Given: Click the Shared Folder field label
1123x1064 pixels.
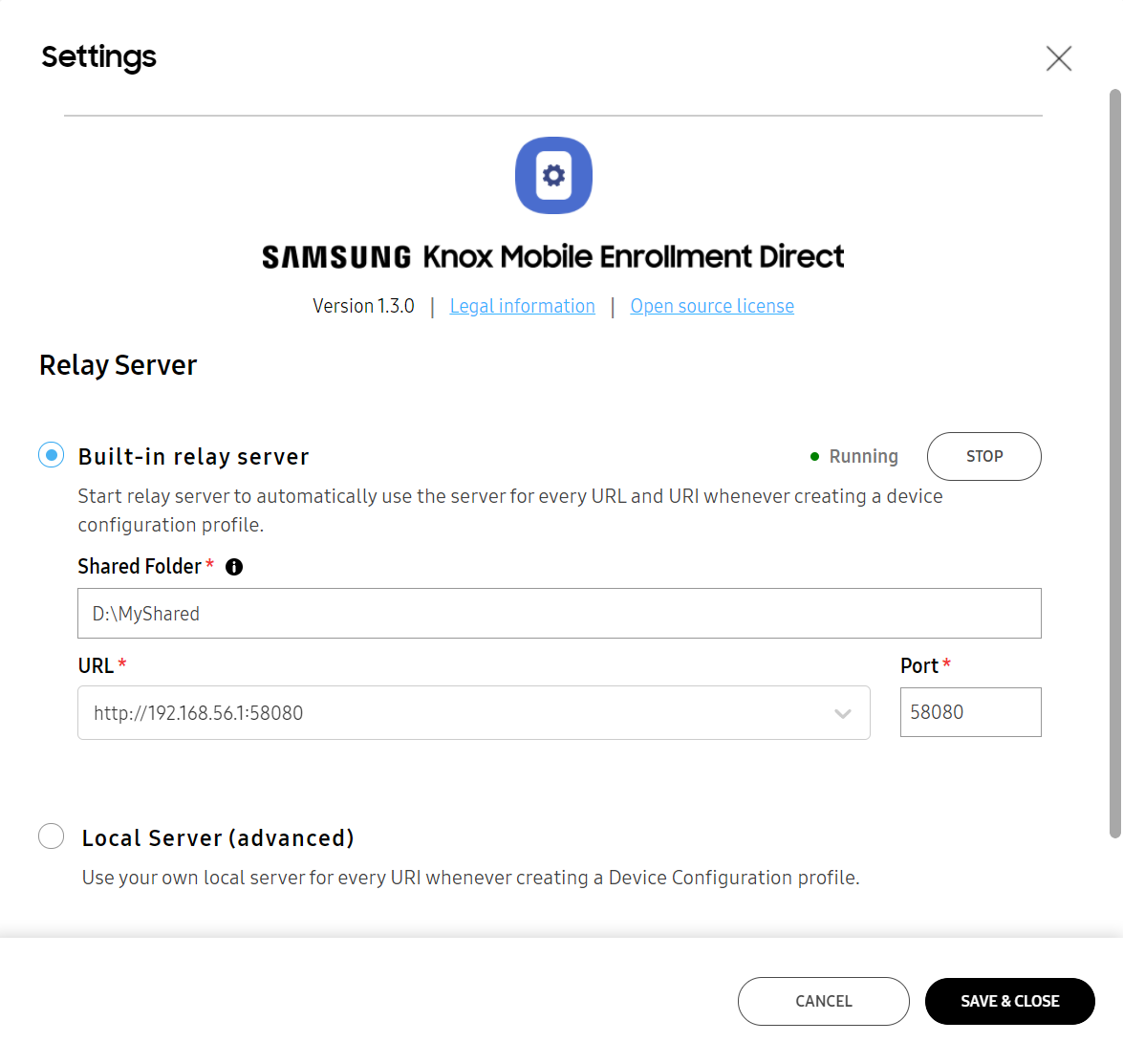Looking at the screenshot, I should click(140, 567).
